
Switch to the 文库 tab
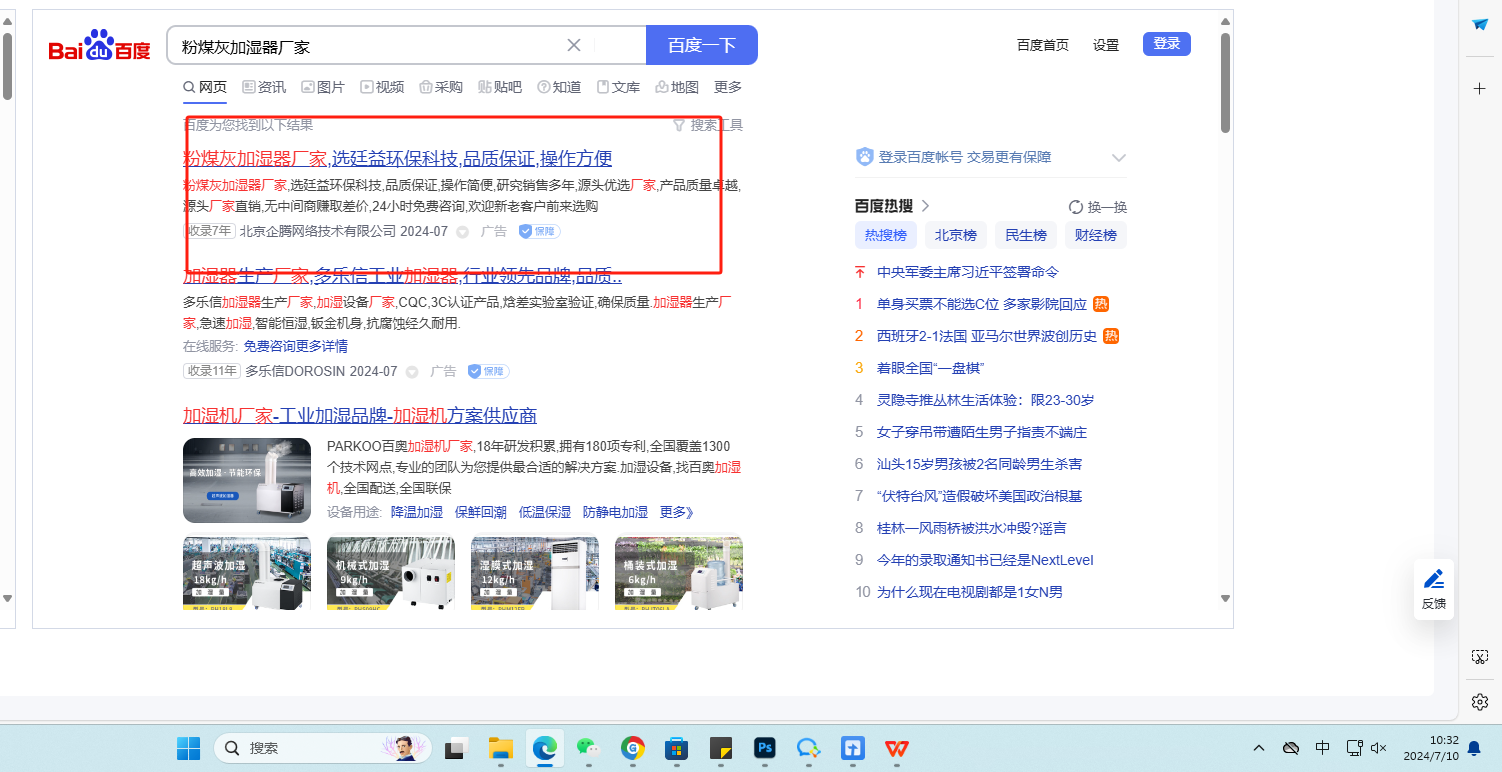point(618,87)
